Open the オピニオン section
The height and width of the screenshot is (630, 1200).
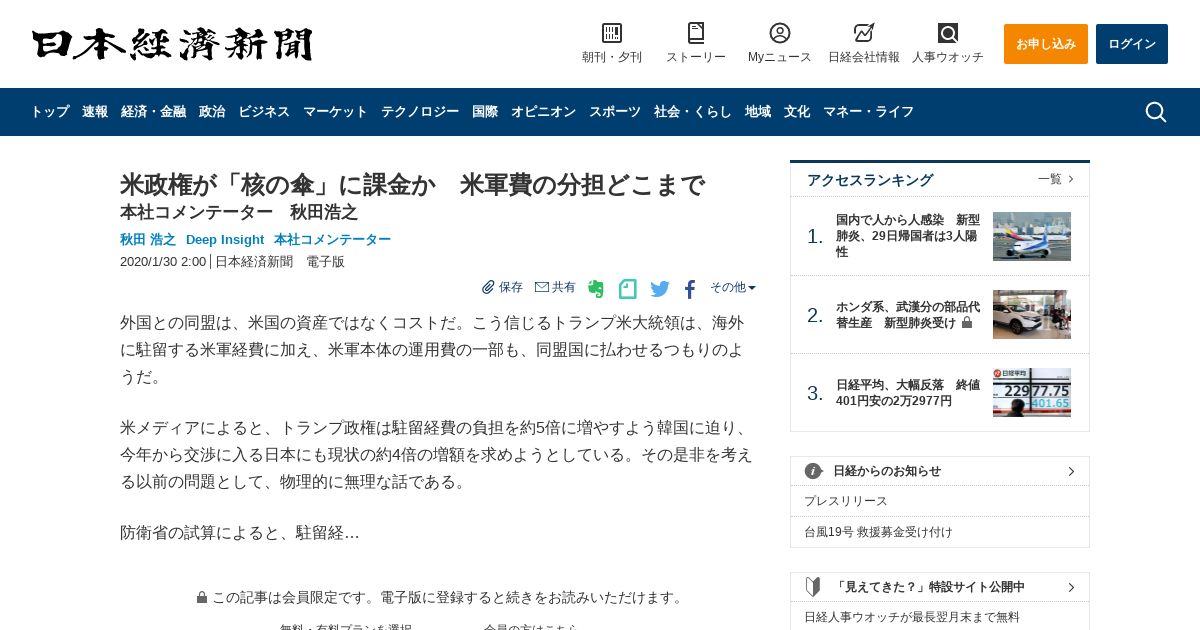[543, 112]
